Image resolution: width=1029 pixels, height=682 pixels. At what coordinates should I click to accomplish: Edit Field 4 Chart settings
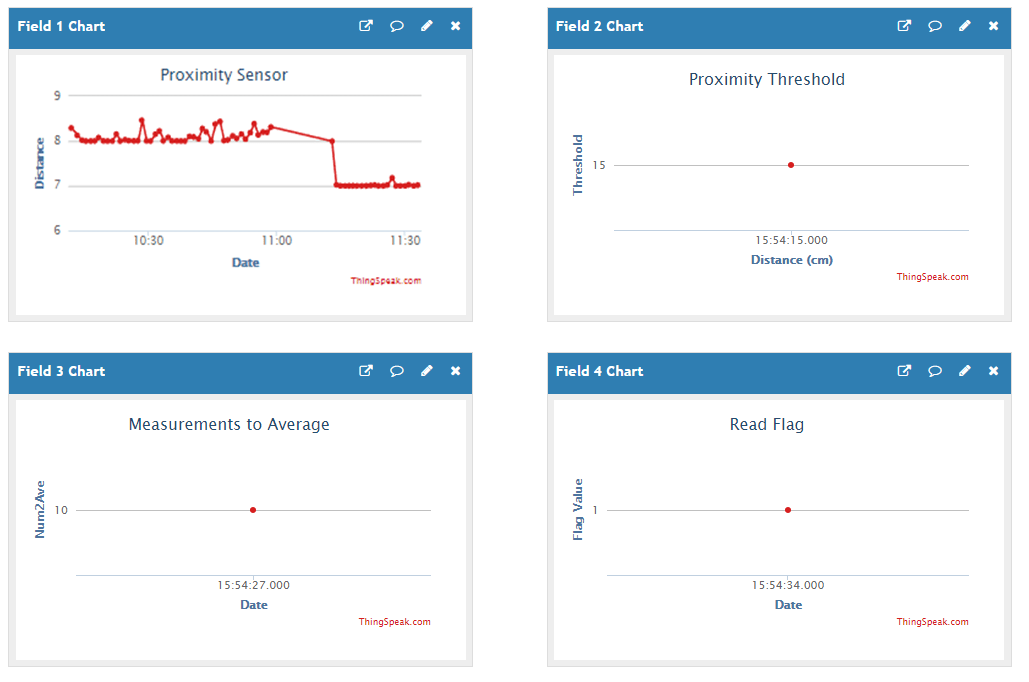[x=965, y=371]
